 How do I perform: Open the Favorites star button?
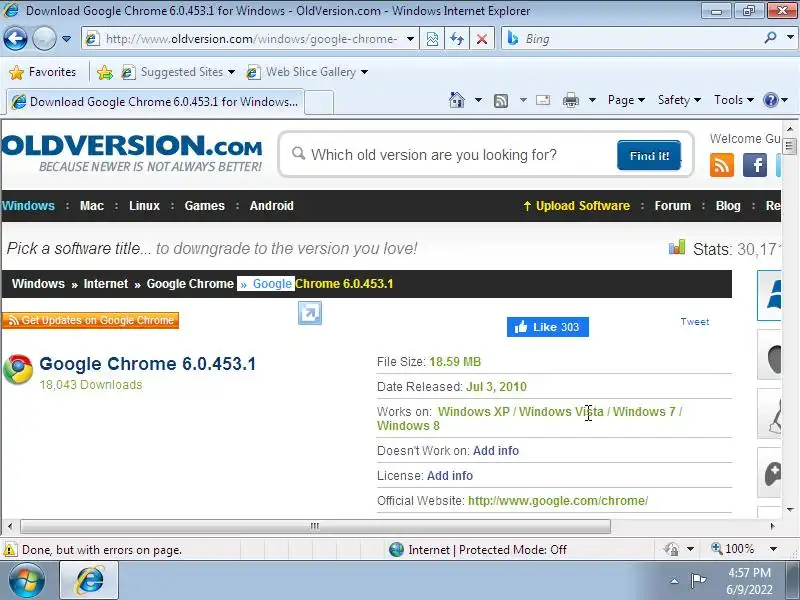point(43,72)
